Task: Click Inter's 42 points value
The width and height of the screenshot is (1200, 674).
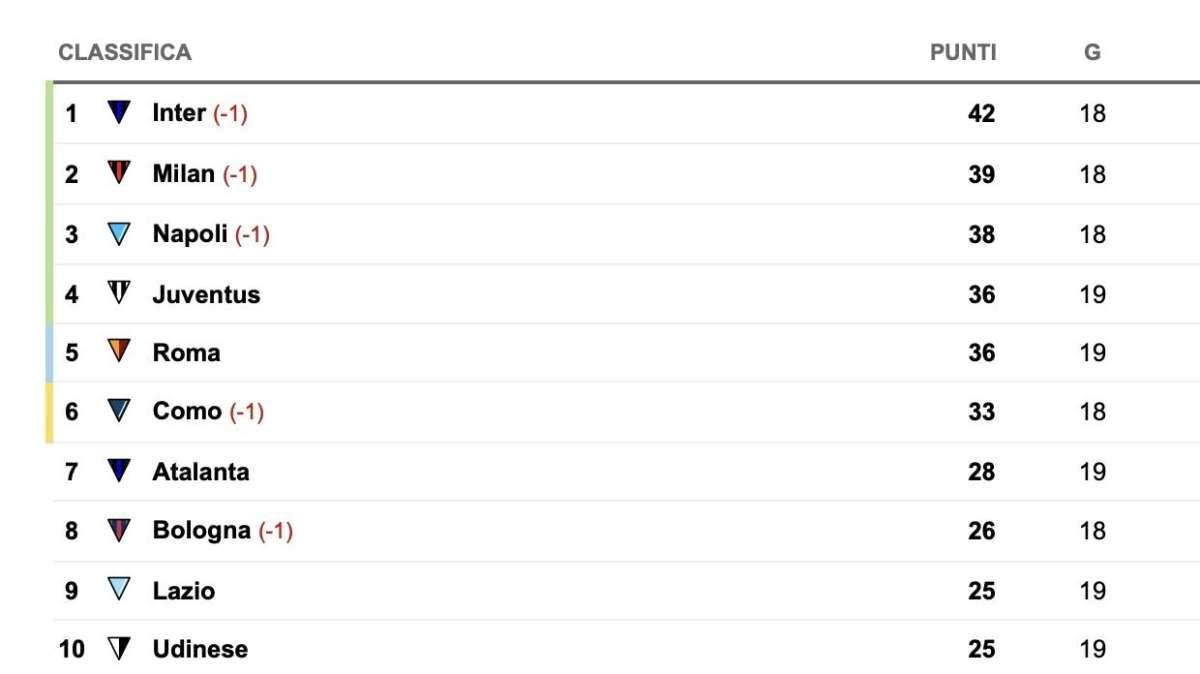Action: [981, 114]
